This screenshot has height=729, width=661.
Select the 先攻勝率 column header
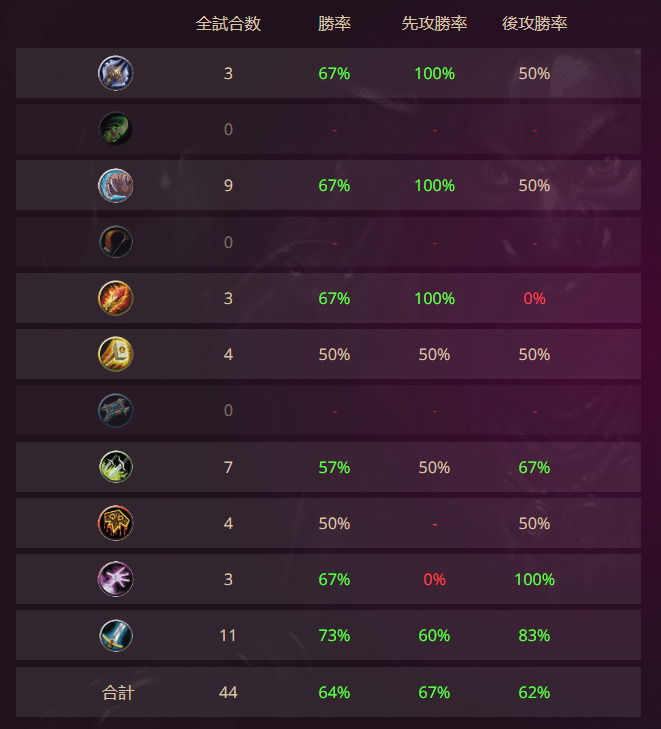(x=434, y=24)
